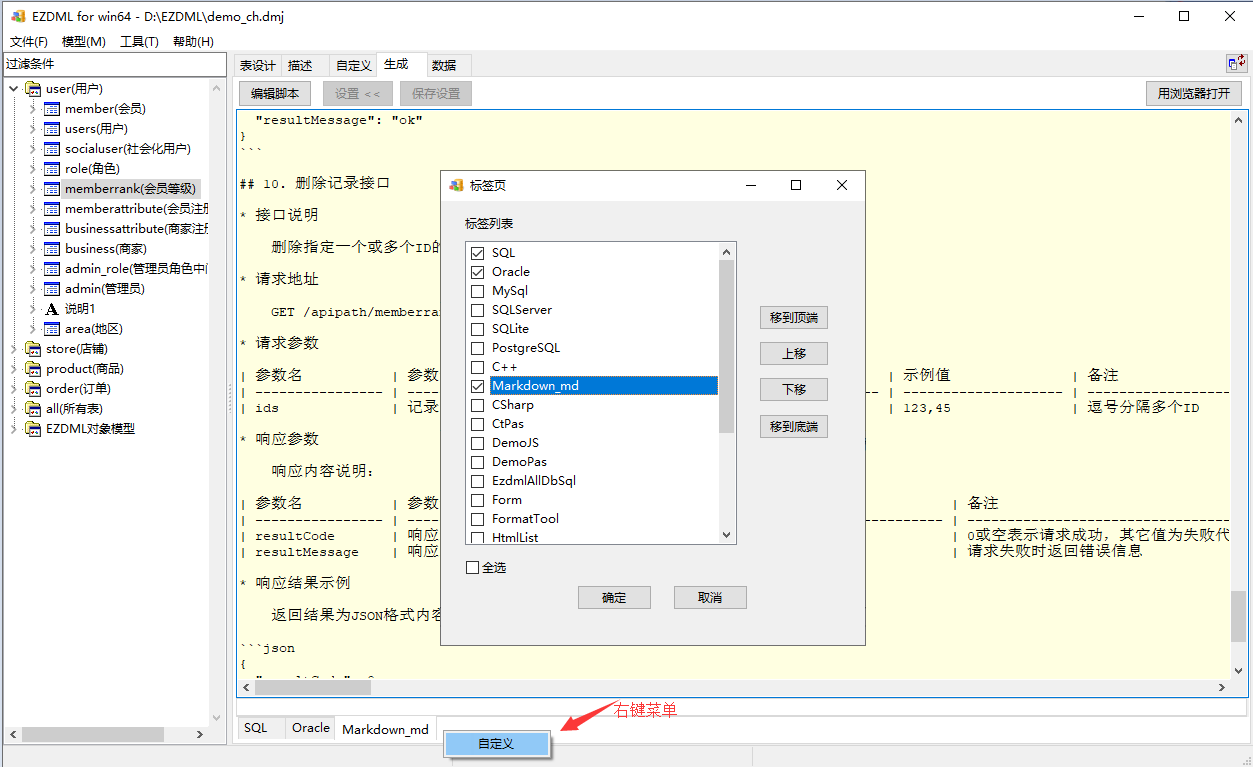Expand the all(所有表) tree node
The image size is (1253, 767).
click(x=14, y=409)
